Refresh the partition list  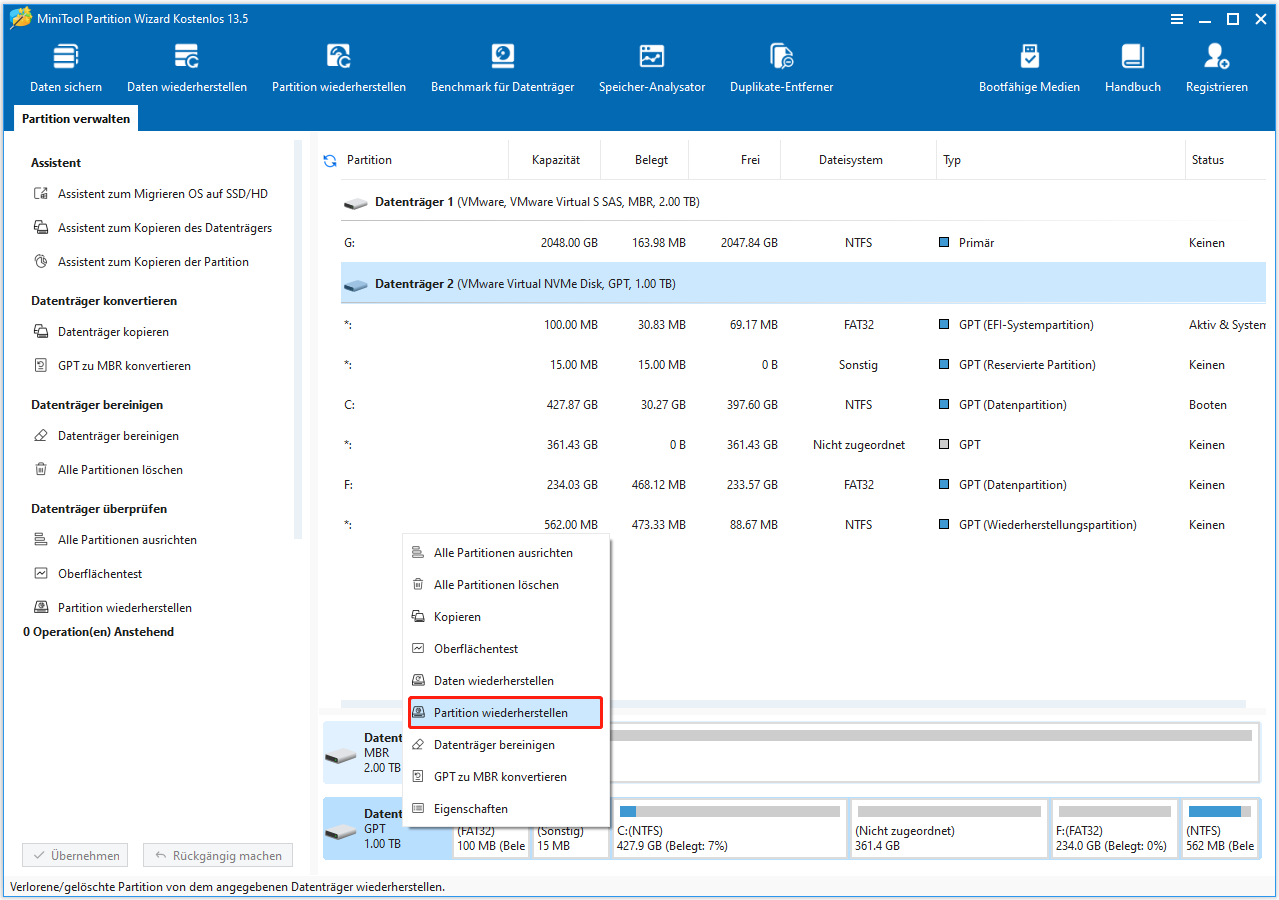[329, 159]
